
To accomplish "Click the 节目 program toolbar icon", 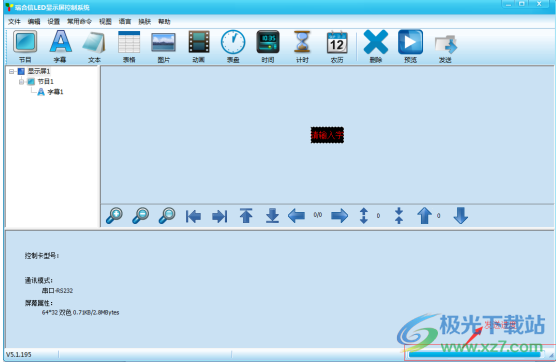I will coord(25,46).
